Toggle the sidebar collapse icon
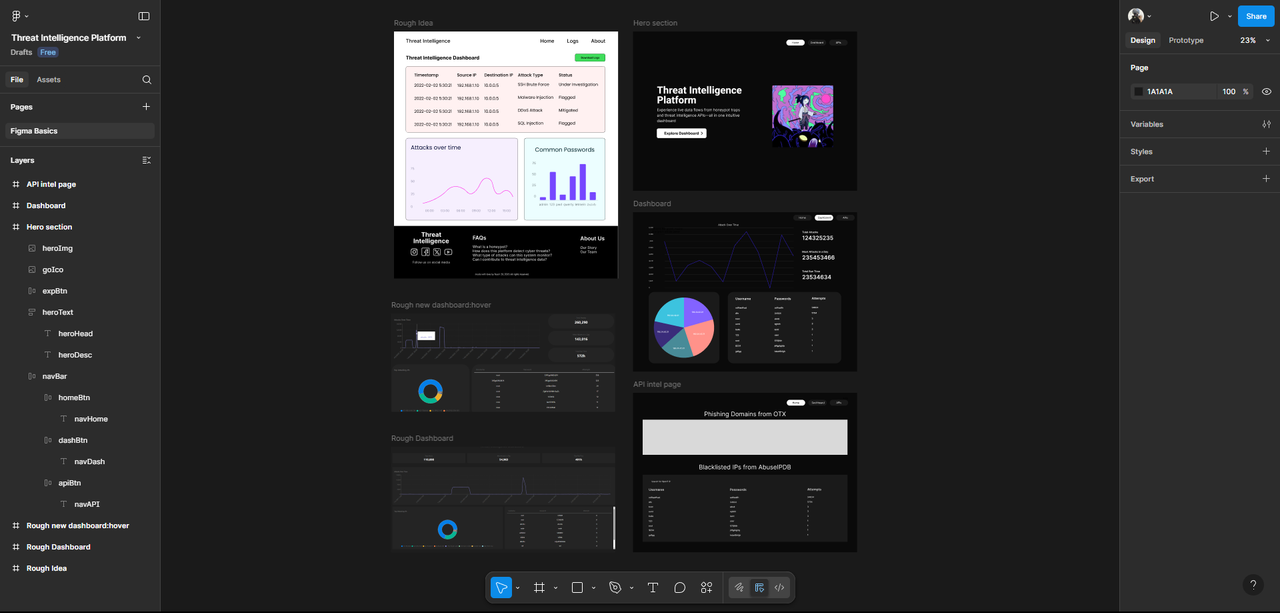Viewport: 1280px width, 613px height. click(144, 16)
